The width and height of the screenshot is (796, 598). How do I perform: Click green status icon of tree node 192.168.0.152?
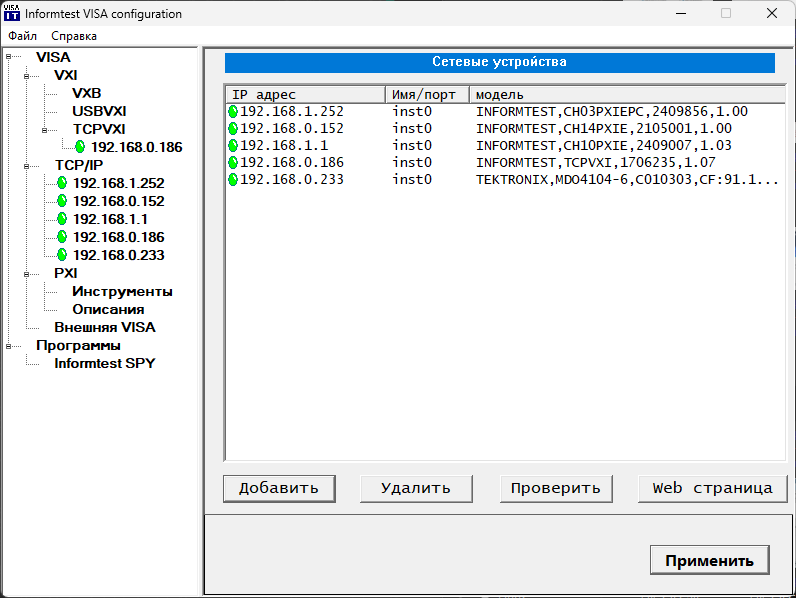click(62, 201)
